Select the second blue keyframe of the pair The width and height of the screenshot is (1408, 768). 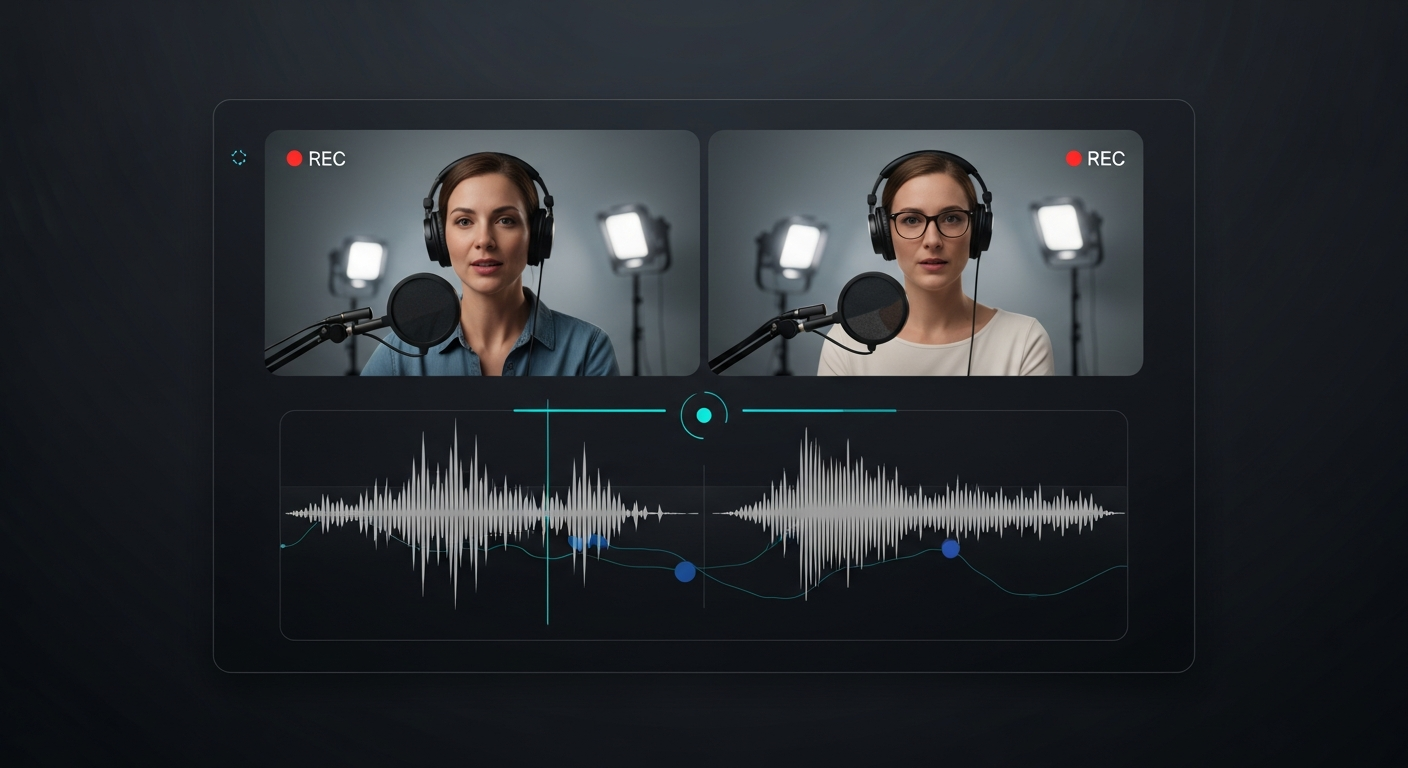pyautogui.click(x=598, y=542)
